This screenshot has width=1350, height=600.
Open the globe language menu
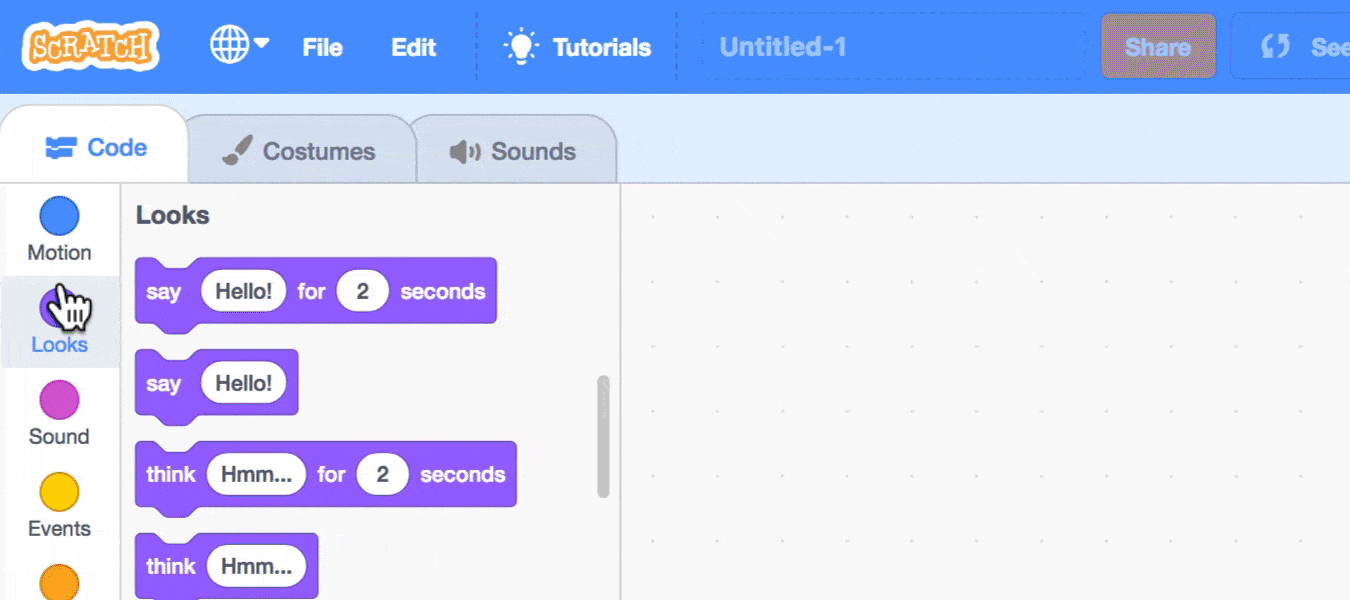coord(239,45)
